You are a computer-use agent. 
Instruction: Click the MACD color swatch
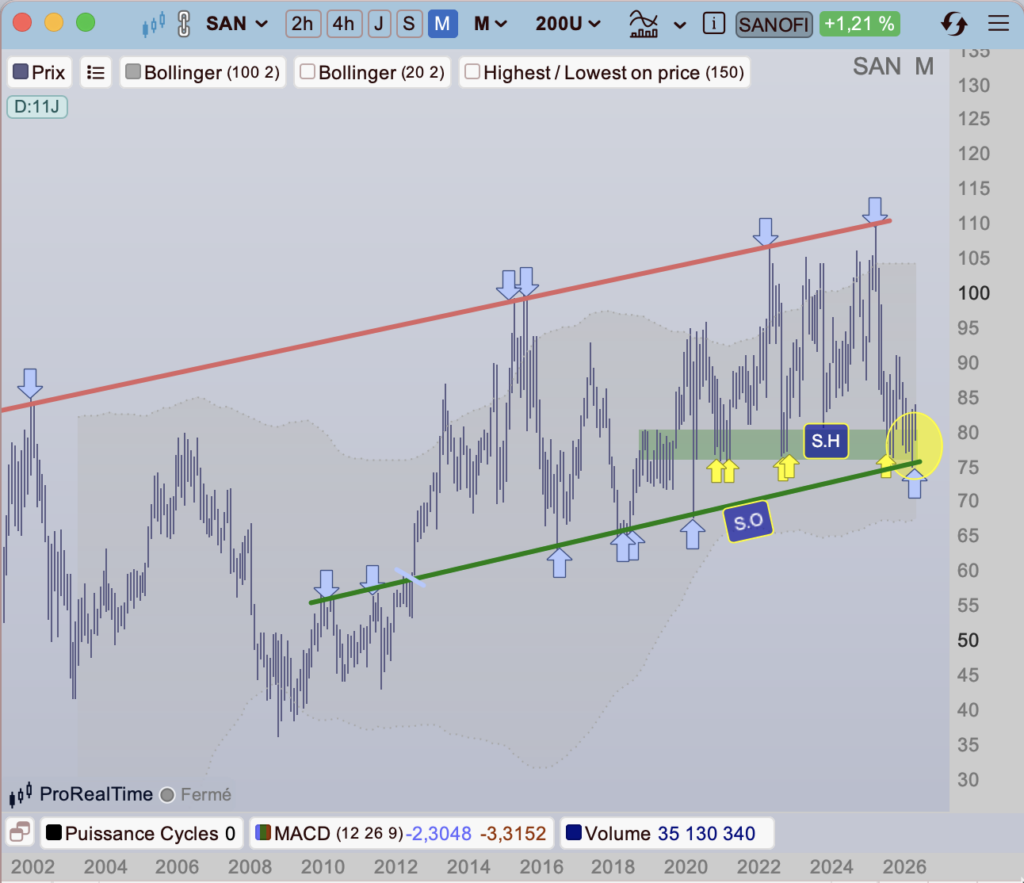point(264,833)
